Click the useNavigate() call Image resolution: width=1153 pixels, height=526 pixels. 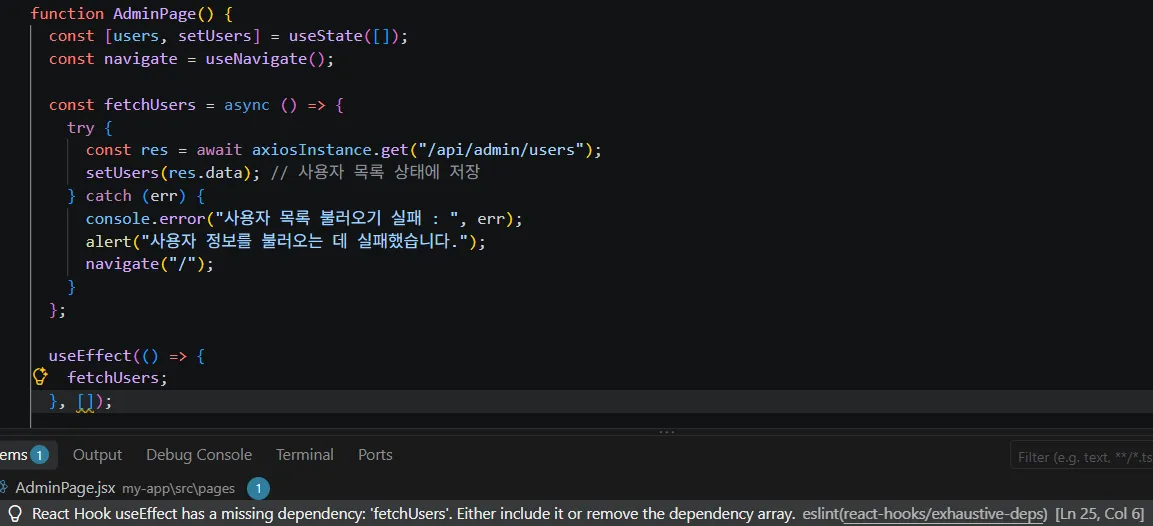coord(265,59)
